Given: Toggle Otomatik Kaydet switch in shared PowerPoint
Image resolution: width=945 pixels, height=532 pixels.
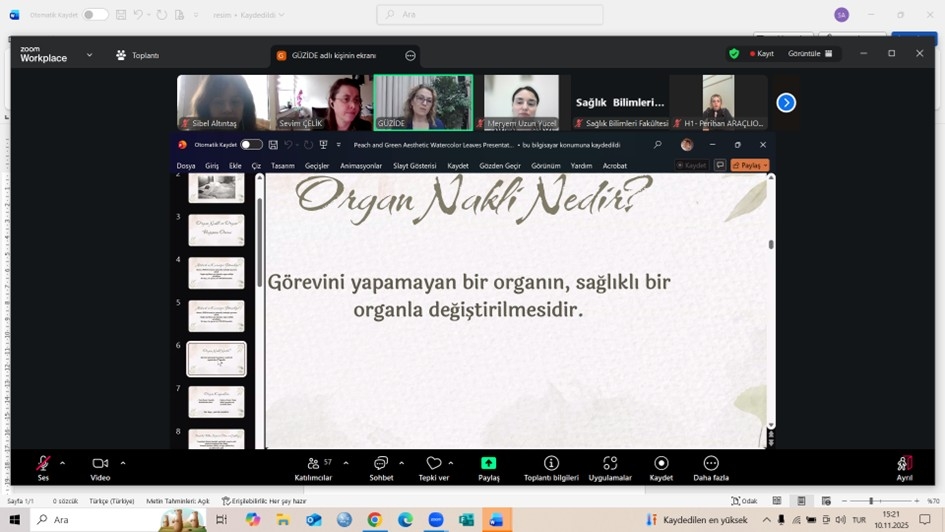Looking at the screenshot, I should click(x=251, y=145).
